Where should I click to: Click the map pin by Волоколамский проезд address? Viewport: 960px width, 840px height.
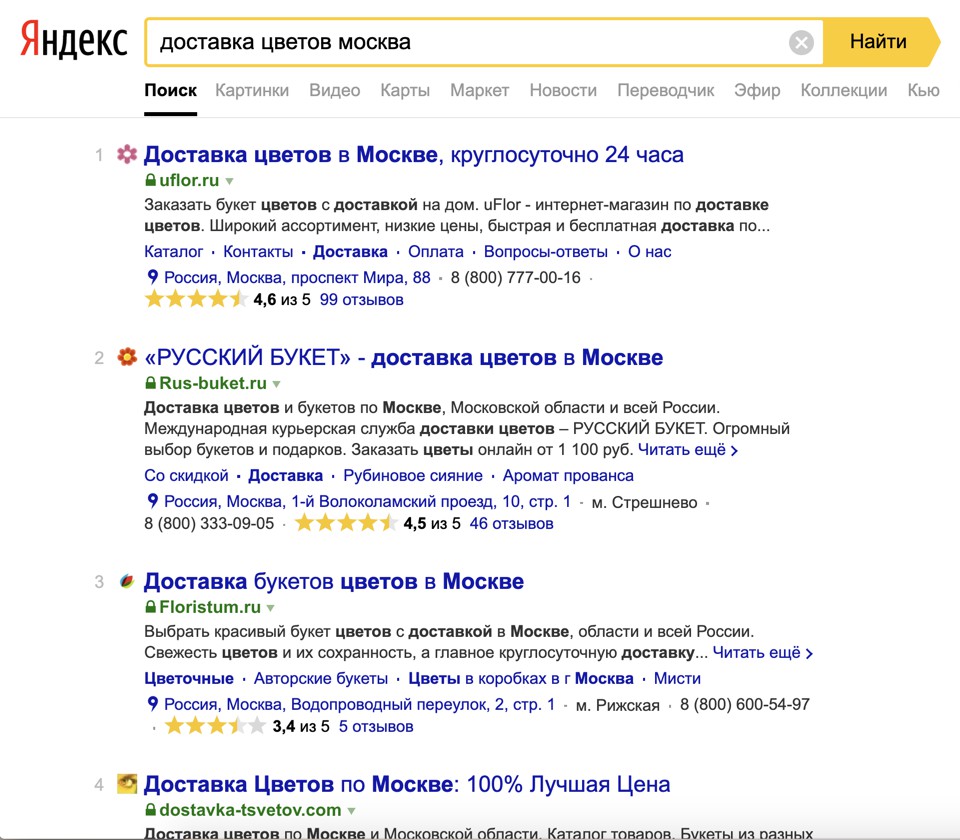(152, 501)
